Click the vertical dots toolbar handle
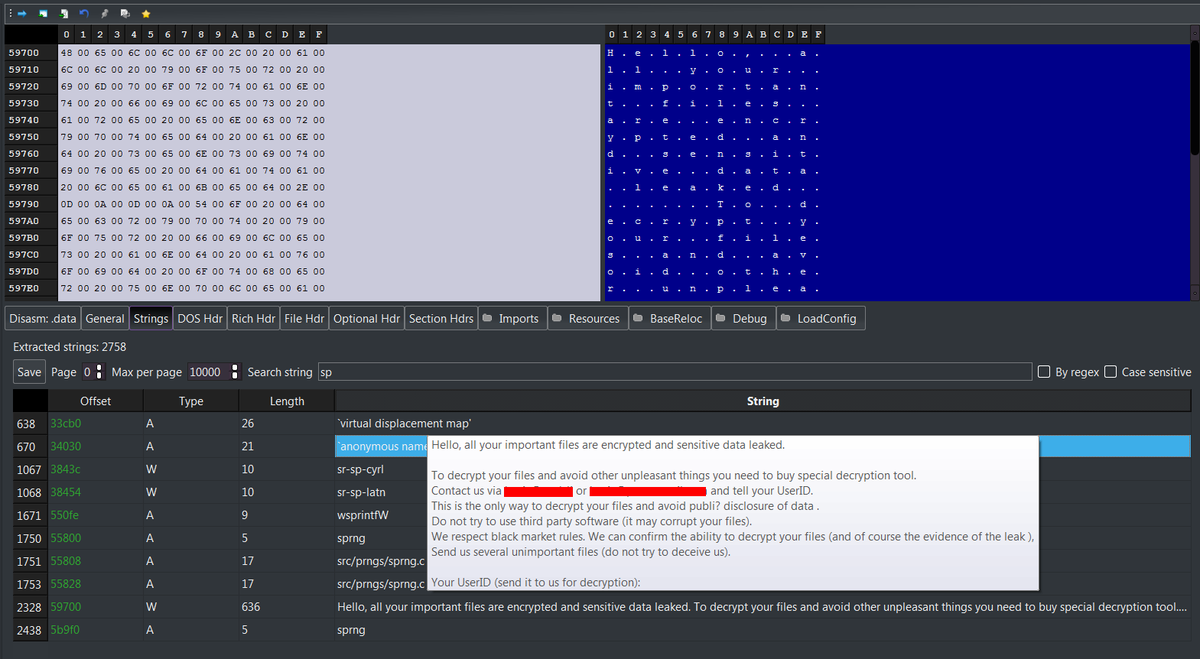The height and width of the screenshot is (659, 1200). click(x=11, y=13)
